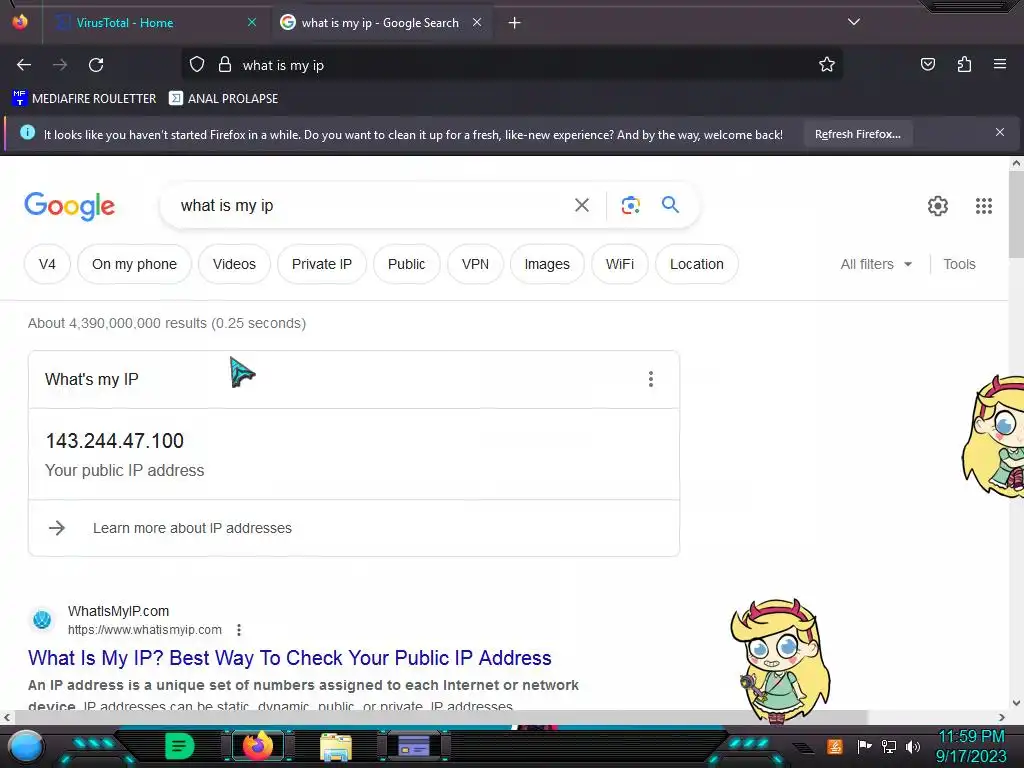Viewport: 1024px width, 768px height.
Task: Switch to Images results
Action: (x=547, y=264)
